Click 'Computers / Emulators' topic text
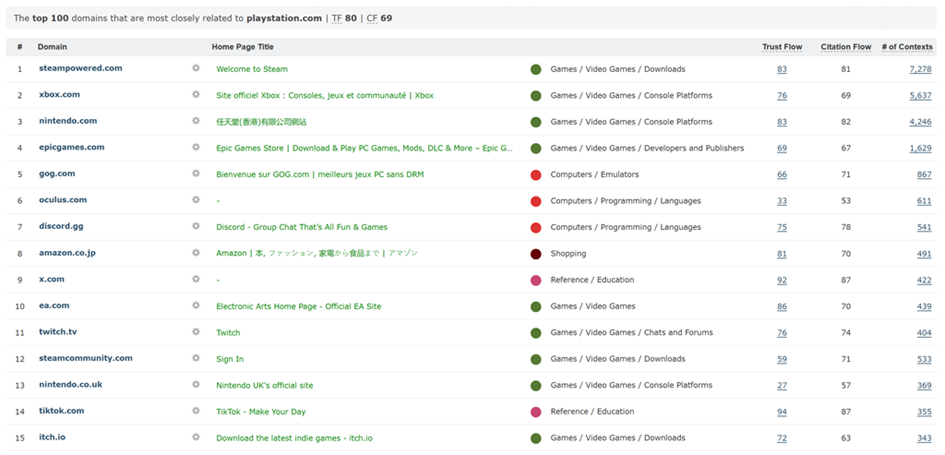945x455 pixels. pyautogui.click(x=594, y=175)
